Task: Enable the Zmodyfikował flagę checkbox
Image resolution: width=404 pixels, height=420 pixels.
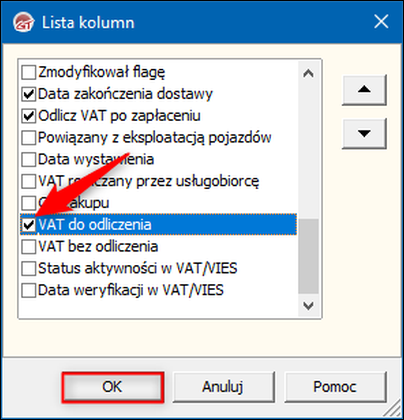Action: 29,72
